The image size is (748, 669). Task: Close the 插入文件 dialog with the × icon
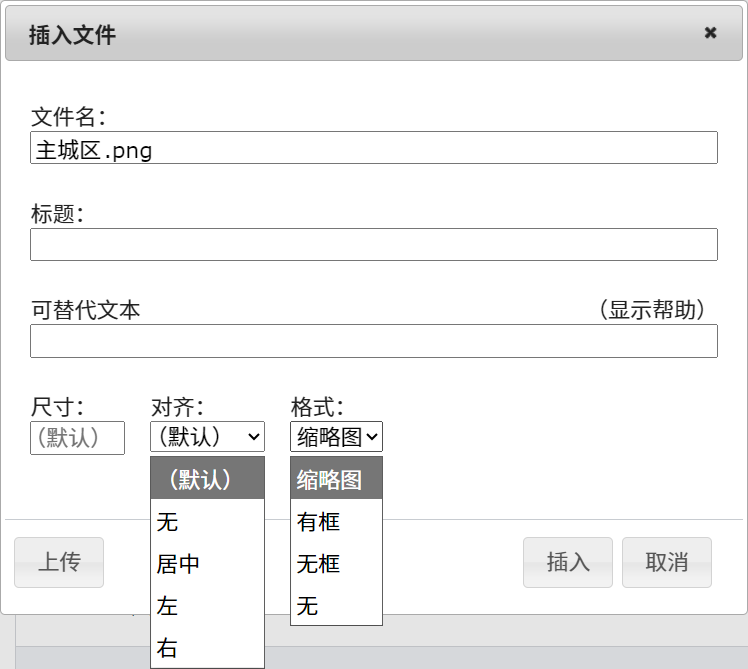(x=710, y=33)
